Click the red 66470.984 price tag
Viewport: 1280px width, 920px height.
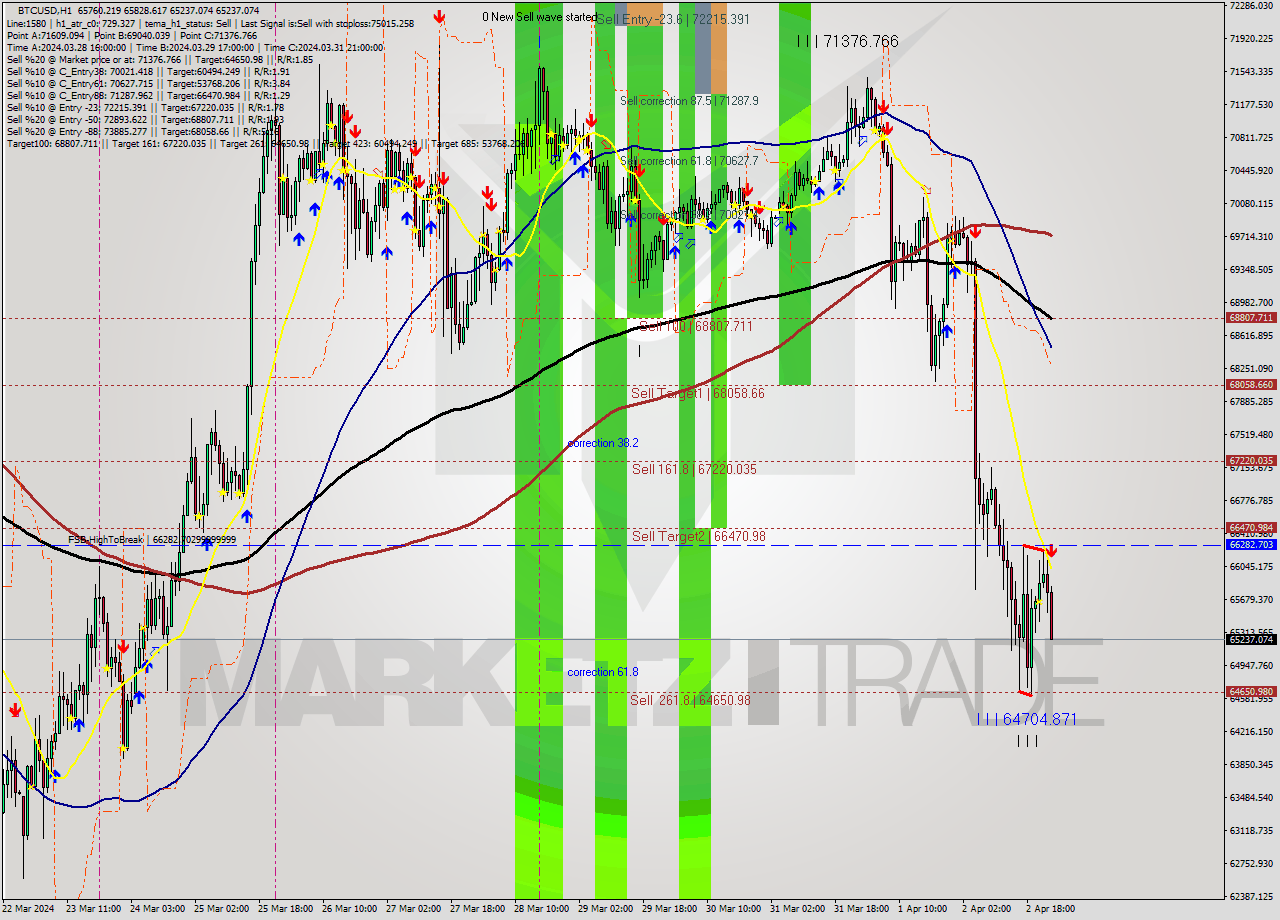pos(1250,527)
